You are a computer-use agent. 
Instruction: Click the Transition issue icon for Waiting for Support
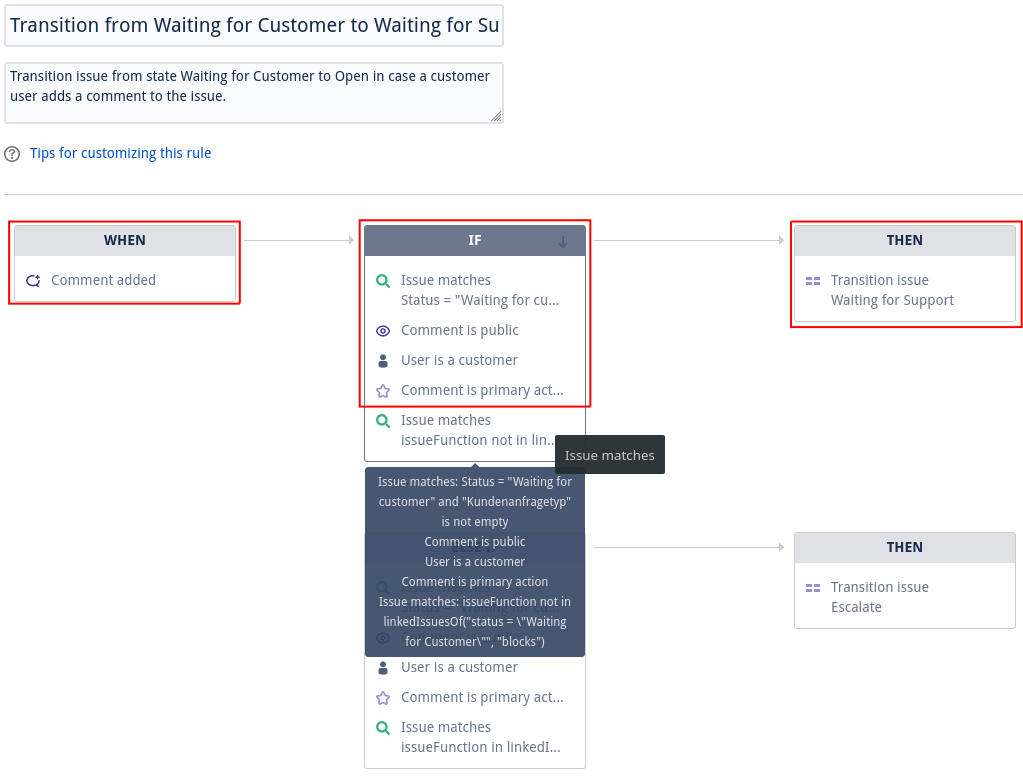click(813, 280)
